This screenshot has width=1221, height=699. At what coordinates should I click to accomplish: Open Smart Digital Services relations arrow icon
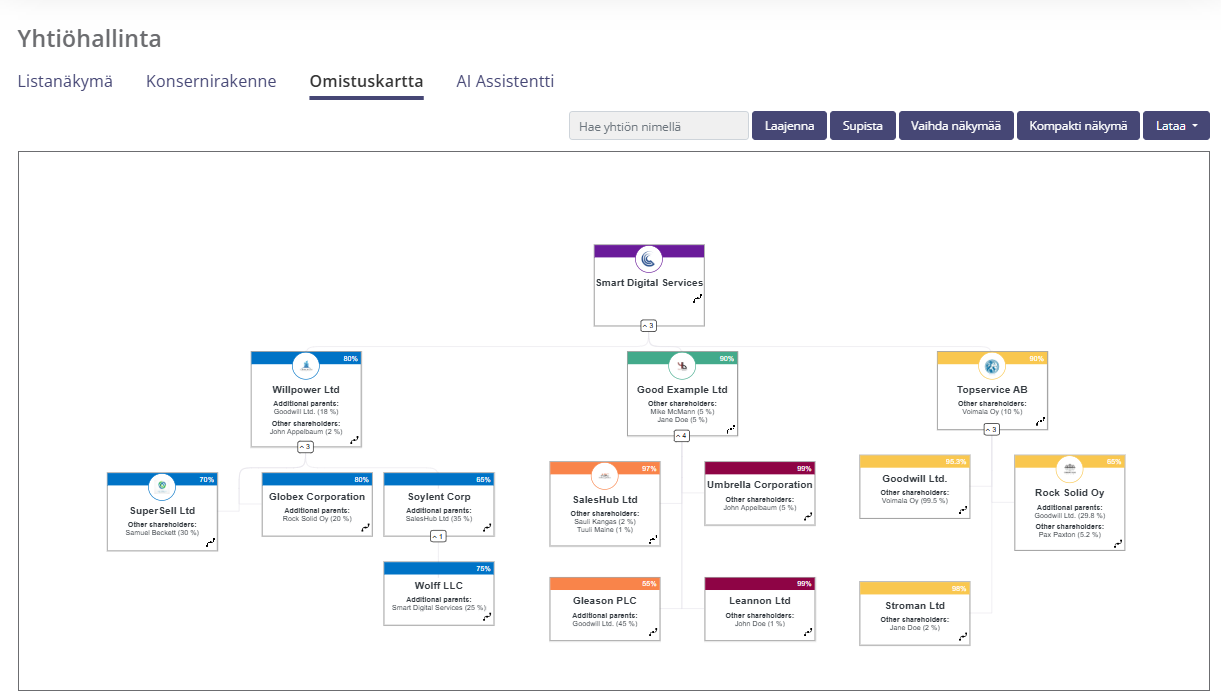[x=697, y=298]
